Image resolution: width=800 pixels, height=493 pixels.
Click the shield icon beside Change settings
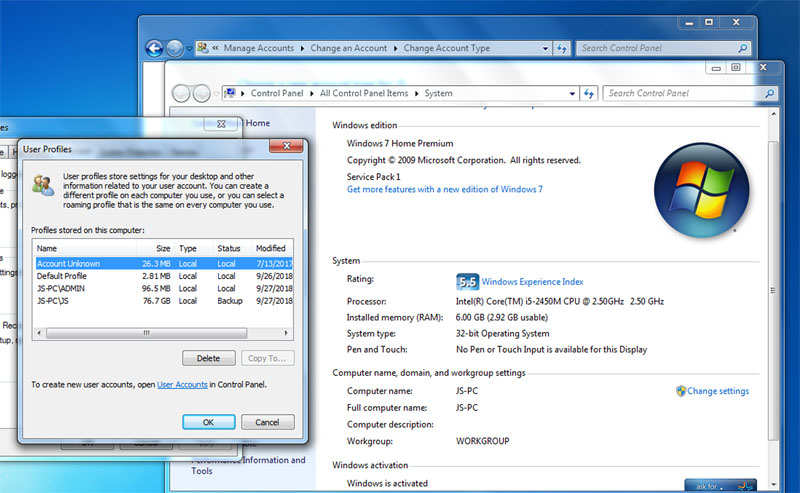point(681,391)
